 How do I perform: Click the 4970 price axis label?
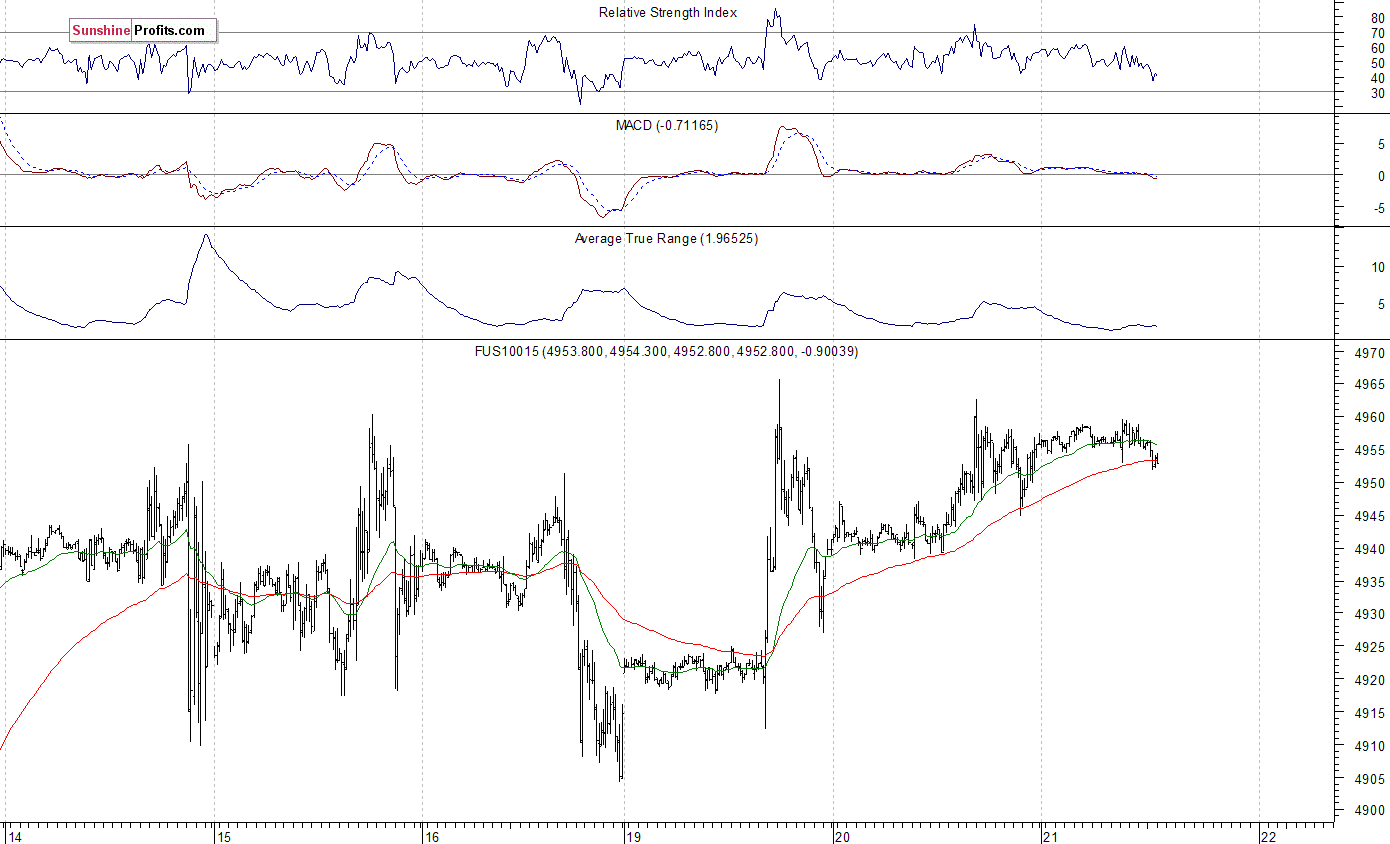coord(1371,352)
